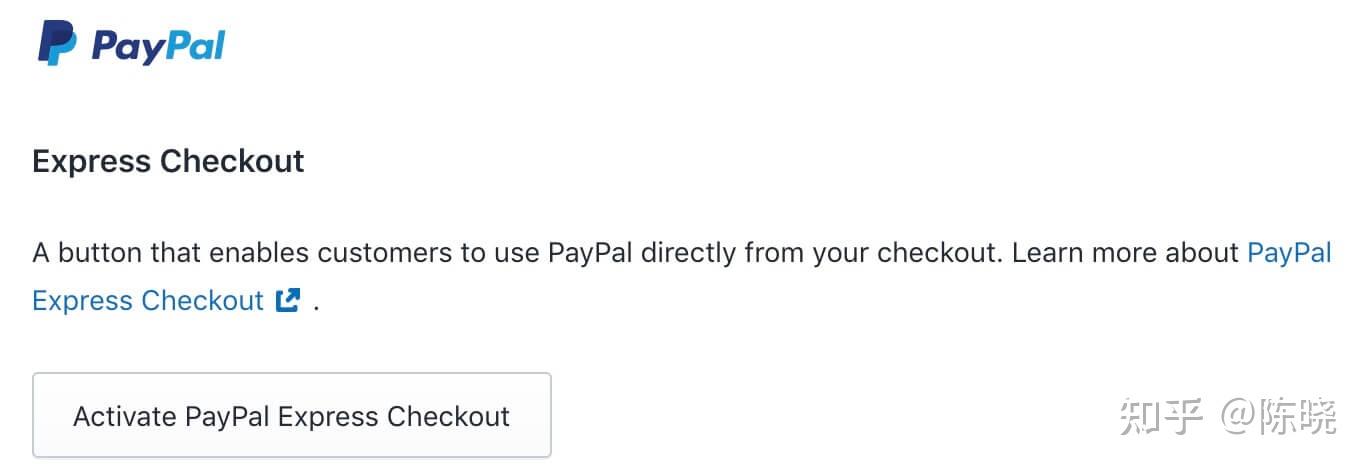Click the "Learn more about" text
The width and height of the screenshot is (1372, 472).
tap(1125, 252)
